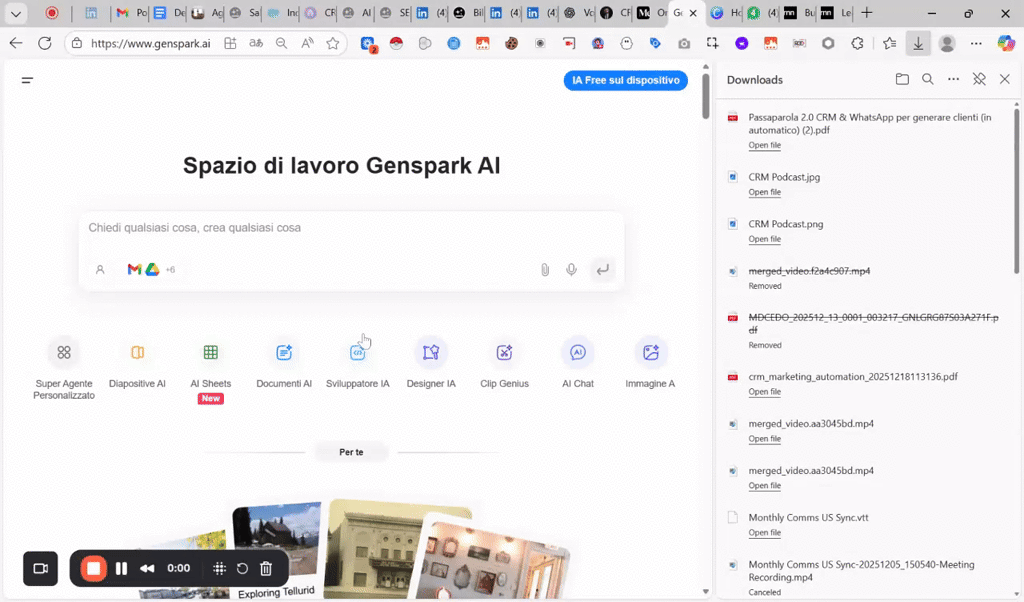Open a new browser tab
The height and width of the screenshot is (602, 1024).
(x=867, y=13)
